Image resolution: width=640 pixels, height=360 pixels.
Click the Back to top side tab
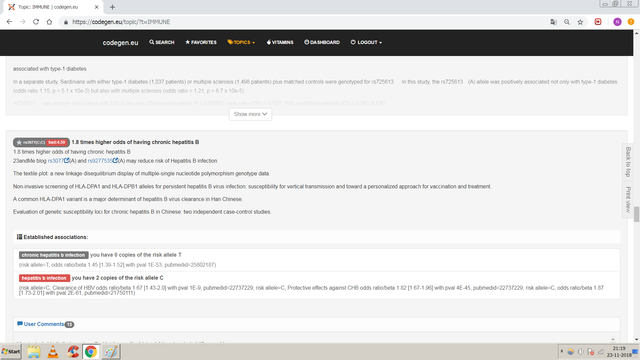tap(628, 162)
